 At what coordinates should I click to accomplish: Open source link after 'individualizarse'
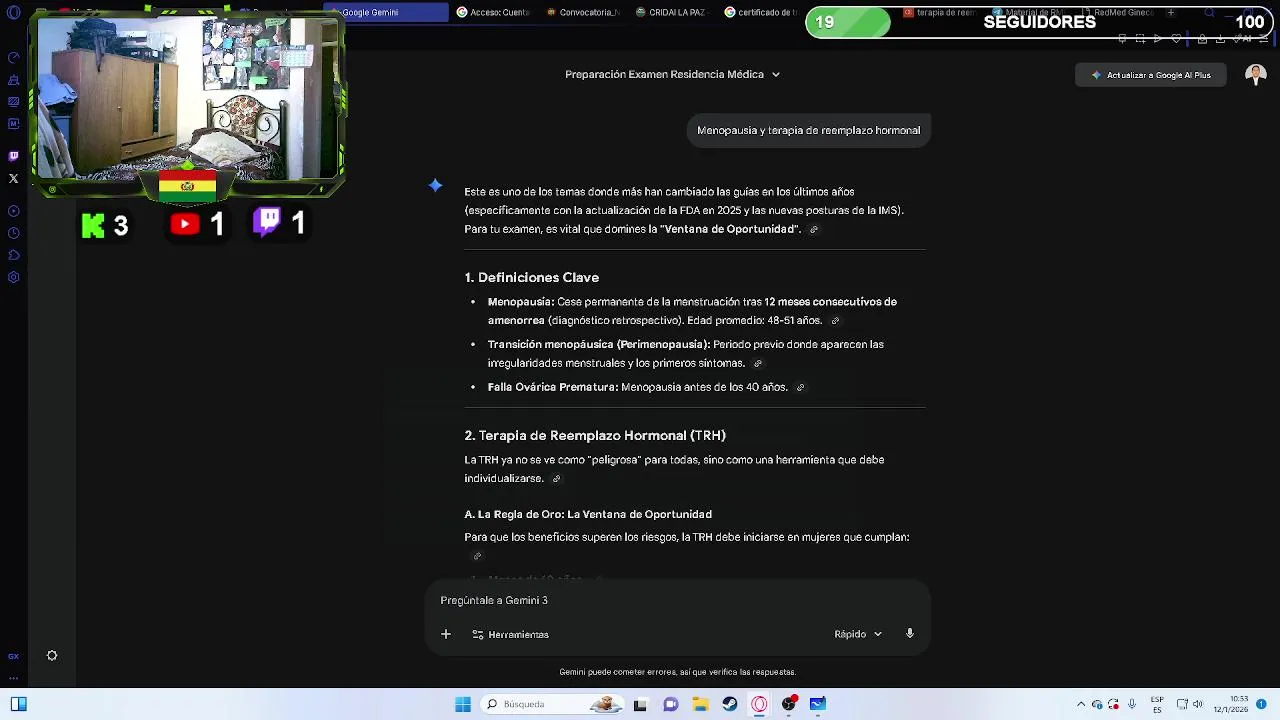(x=556, y=479)
